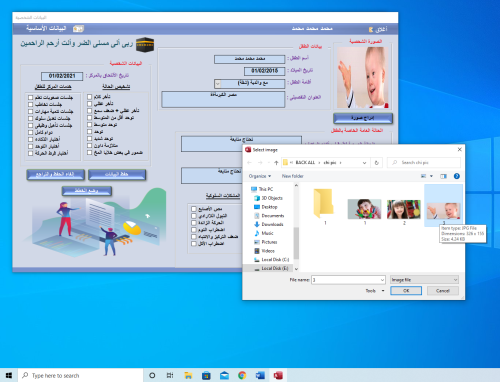Viewport: 500px width, 382px height.
Task: Open the Tools dropdown in file dialog
Action: pyautogui.click(x=375, y=291)
